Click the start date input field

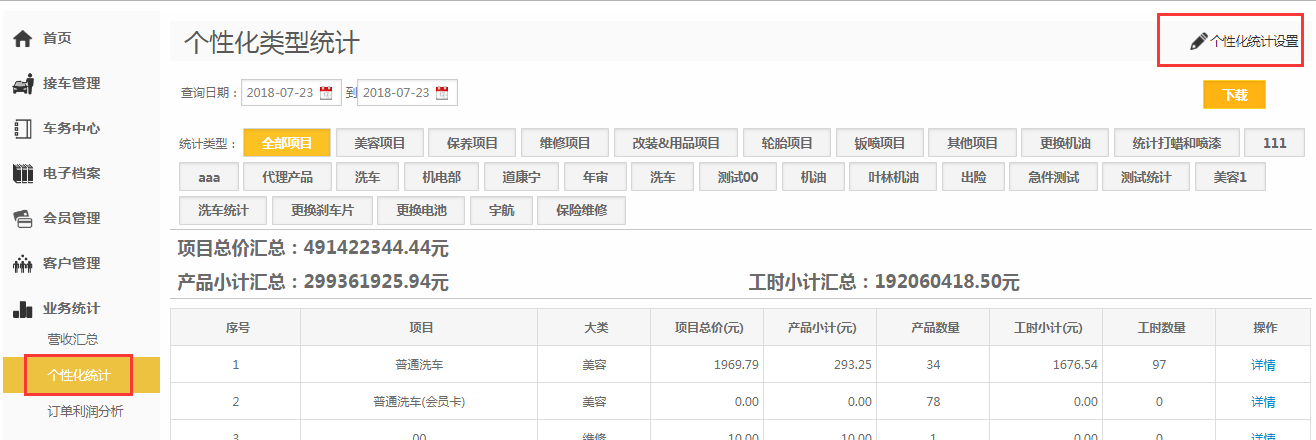[x=280, y=93]
